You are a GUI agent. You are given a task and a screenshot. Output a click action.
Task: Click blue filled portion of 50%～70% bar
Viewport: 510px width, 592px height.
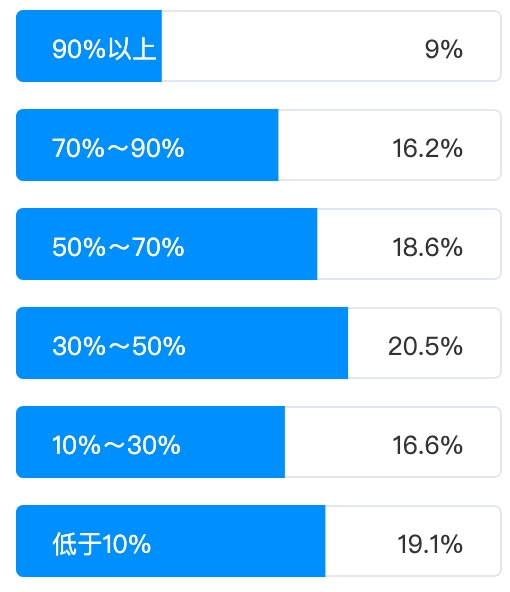(x=166, y=244)
